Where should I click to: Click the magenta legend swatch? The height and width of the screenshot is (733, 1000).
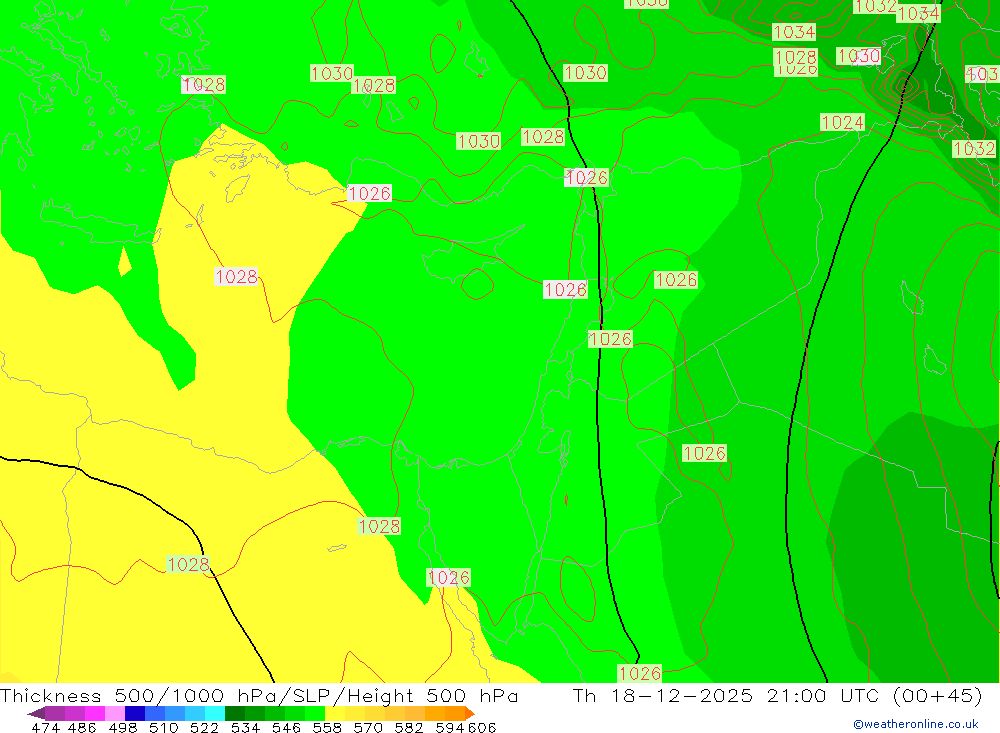(x=94, y=713)
